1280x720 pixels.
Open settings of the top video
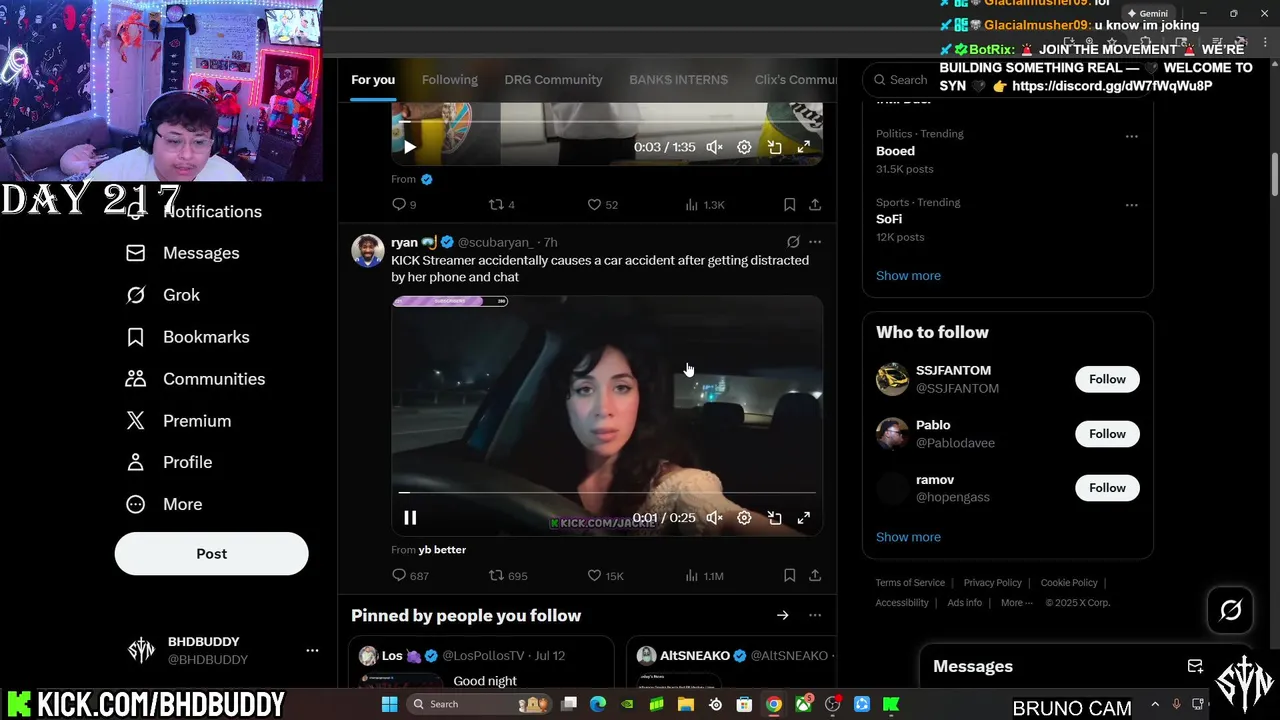point(744,147)
